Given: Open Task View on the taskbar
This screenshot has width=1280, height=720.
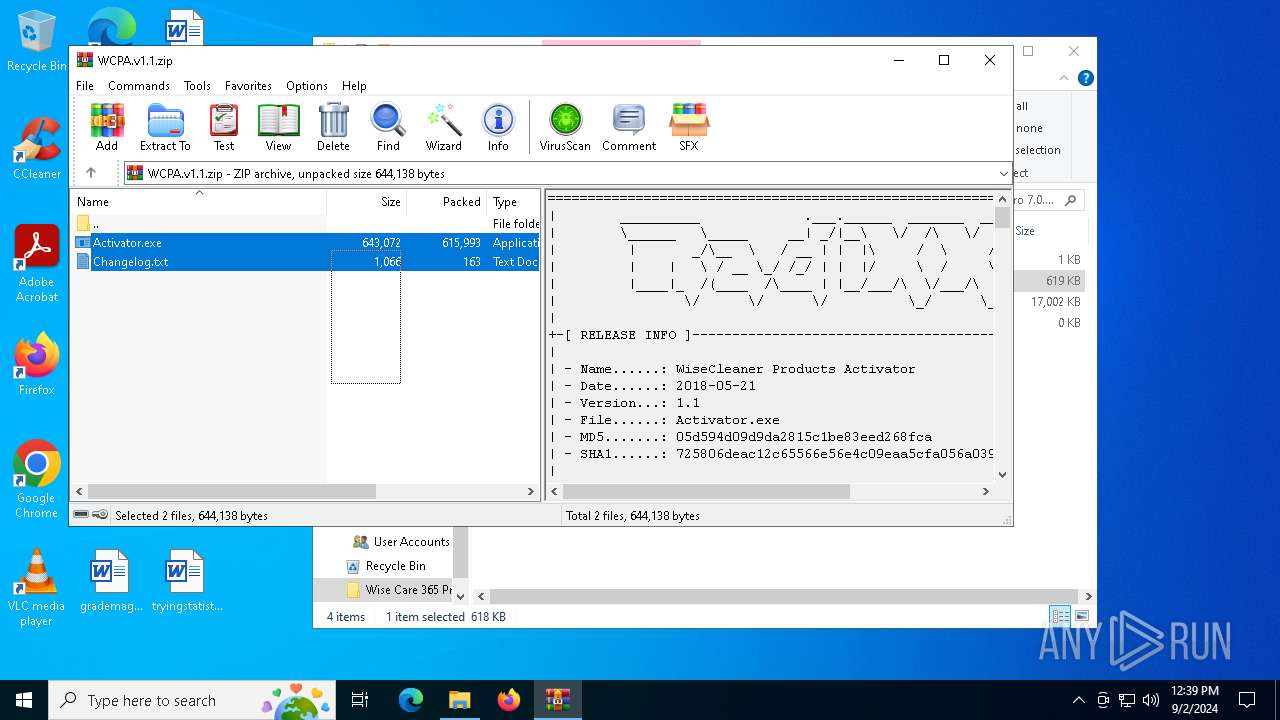Looking at the screenshot, I should pos(360,700).
